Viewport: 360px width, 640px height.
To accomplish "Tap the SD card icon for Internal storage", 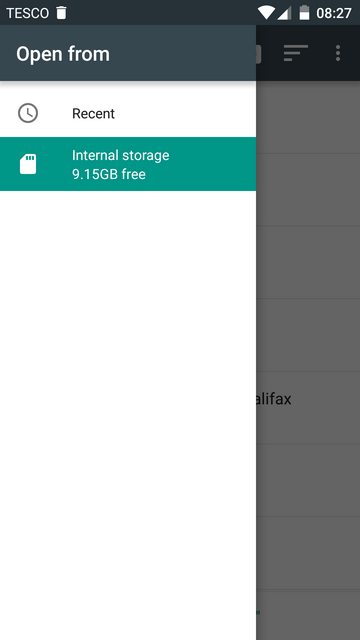I will 28,164.
